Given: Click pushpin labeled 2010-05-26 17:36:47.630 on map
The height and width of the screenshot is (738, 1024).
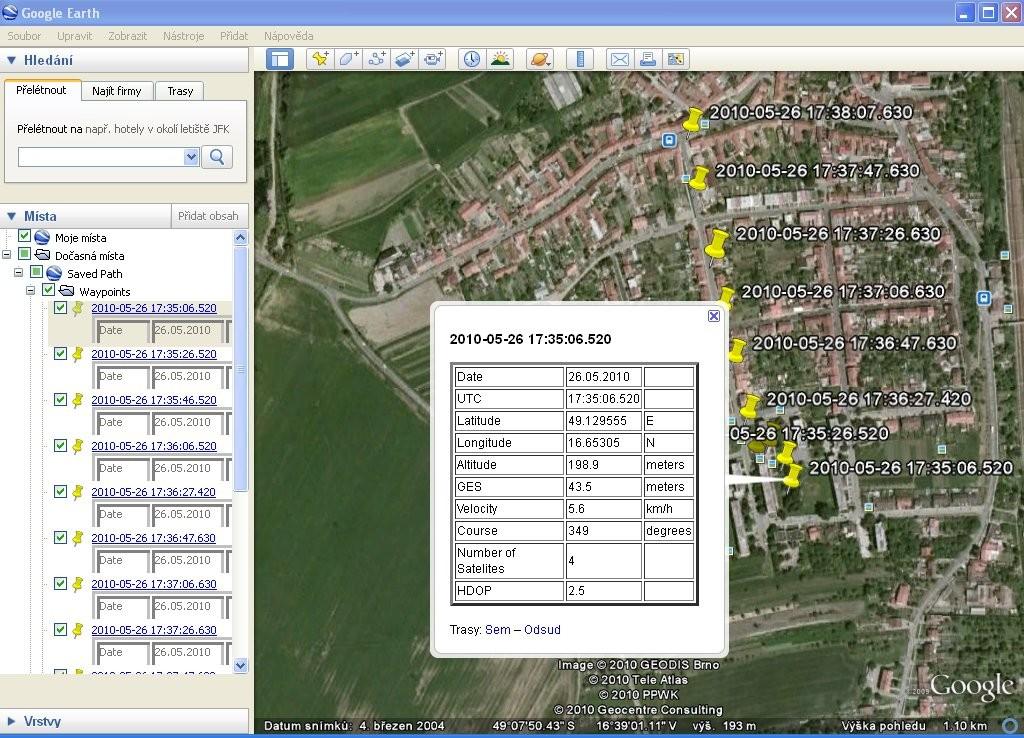Looking at the screenshot, I should tap(737, 350).
